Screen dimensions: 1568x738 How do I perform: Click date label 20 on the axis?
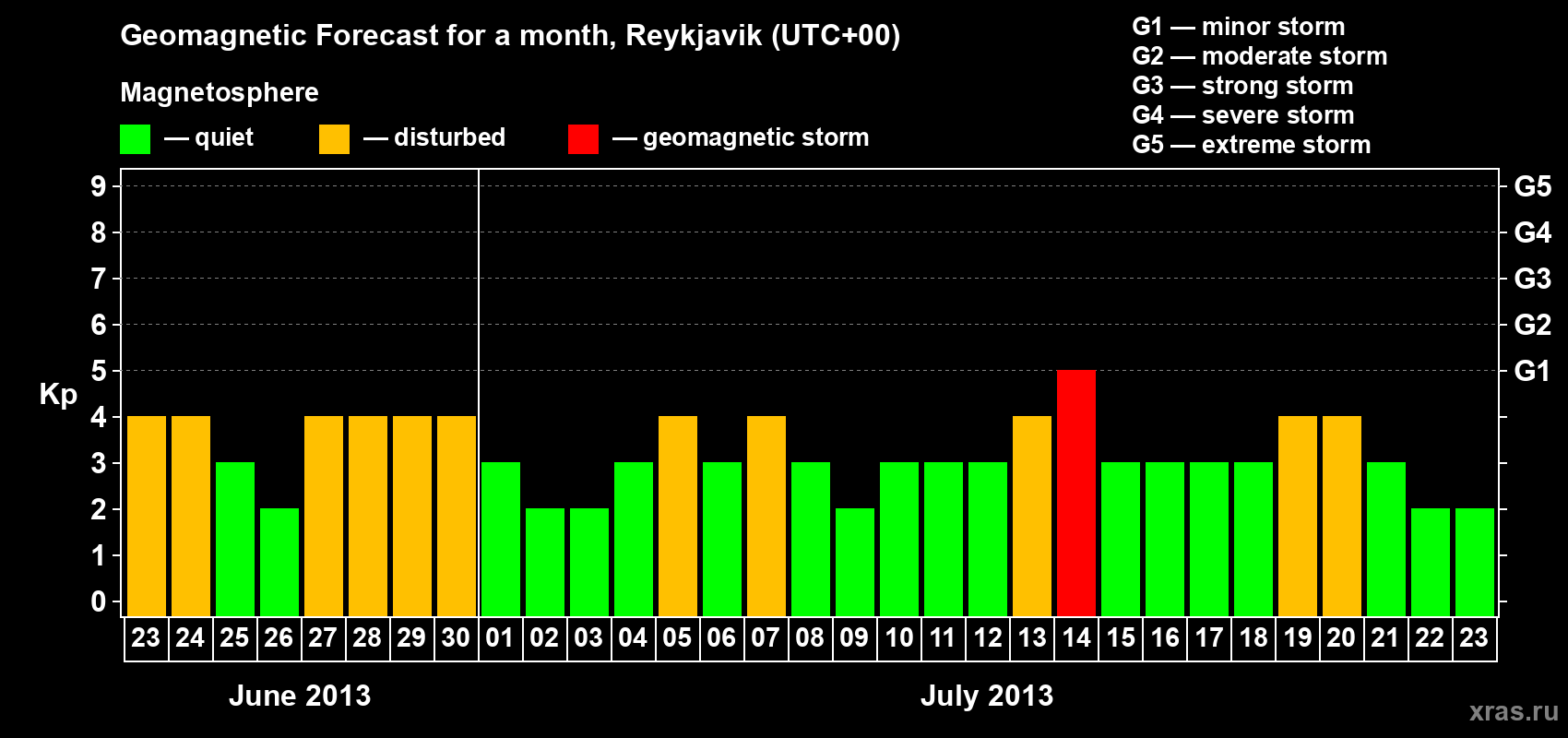(x=1341, y=637)
